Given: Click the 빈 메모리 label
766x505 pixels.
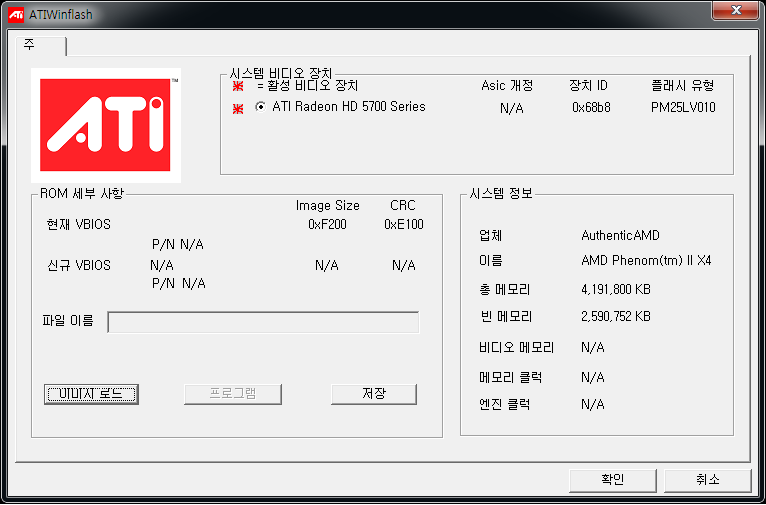Looking at the screenshot, I should pos(506,317).
